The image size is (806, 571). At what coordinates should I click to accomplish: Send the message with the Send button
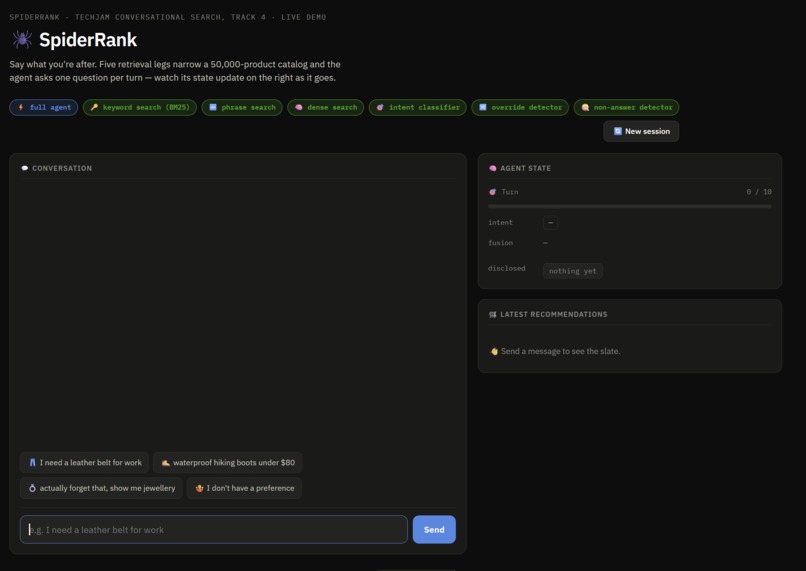(434, 530)
